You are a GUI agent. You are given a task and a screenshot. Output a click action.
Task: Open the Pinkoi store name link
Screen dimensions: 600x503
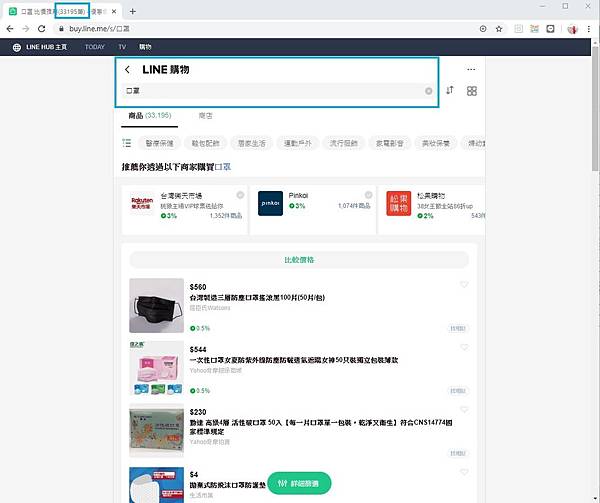tap(298, 195)
